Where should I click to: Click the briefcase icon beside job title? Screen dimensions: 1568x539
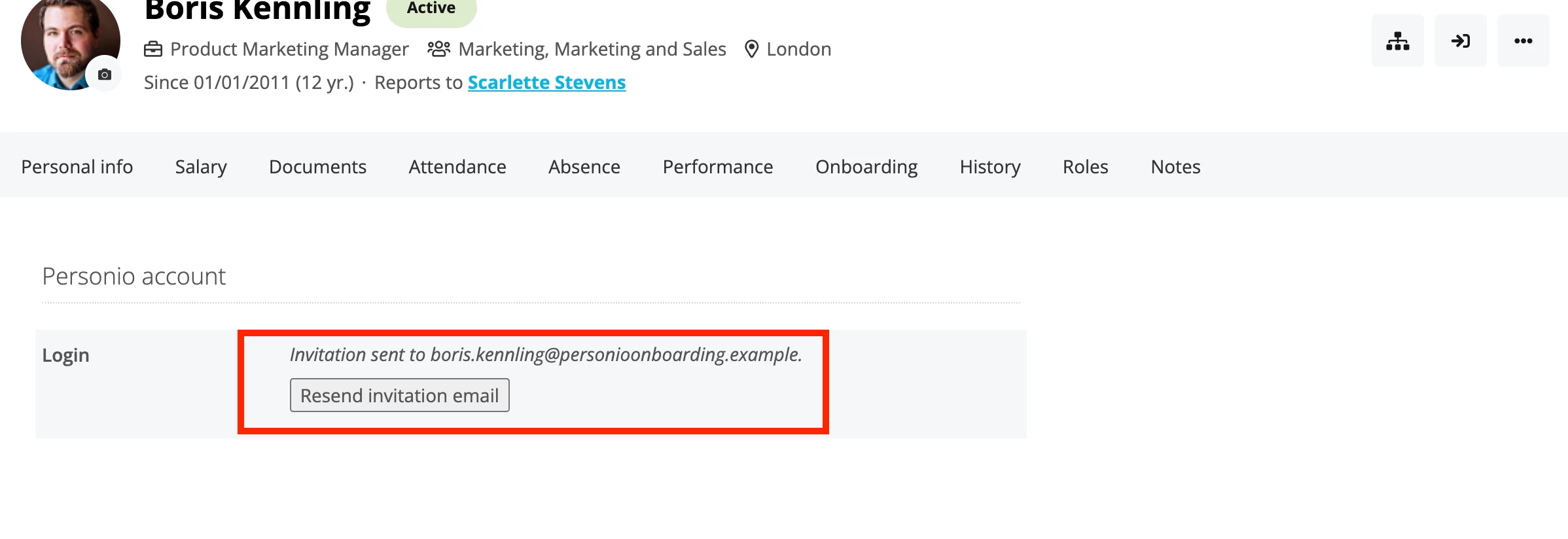pyautogui.click(x=153, y=49)
